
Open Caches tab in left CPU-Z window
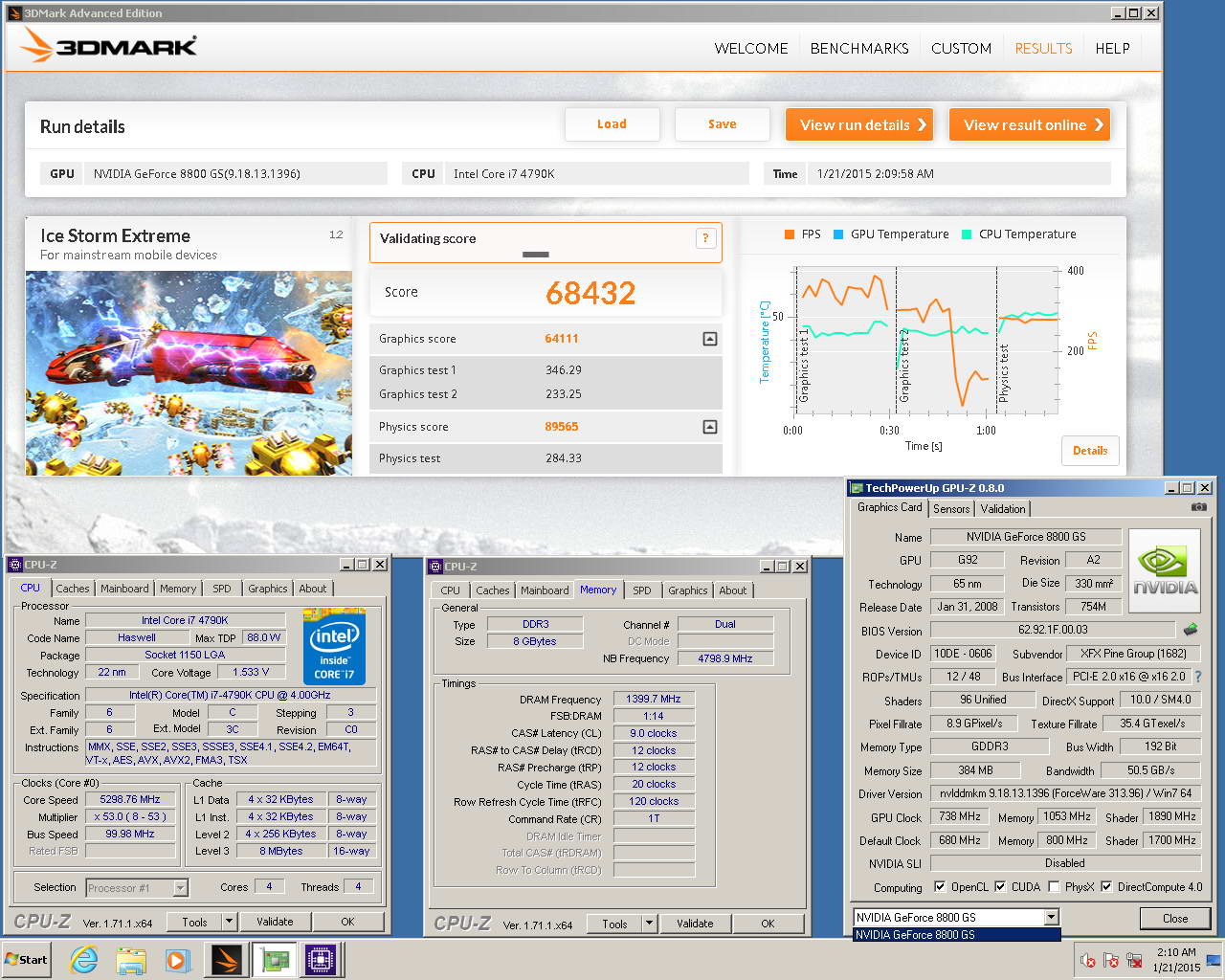pyautogui.click(x=73, y=589)
